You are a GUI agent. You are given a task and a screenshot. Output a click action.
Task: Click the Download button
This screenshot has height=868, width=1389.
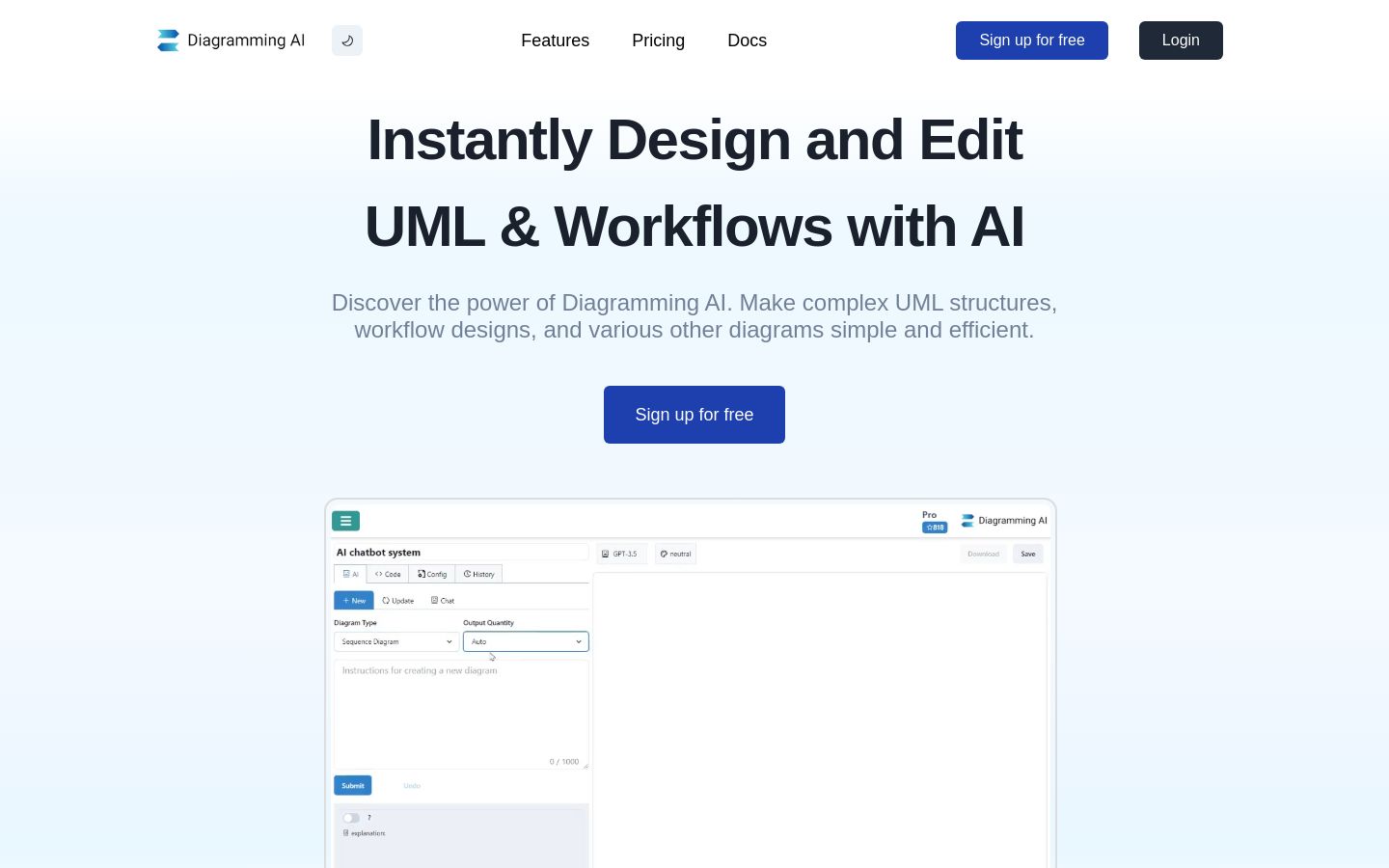click(983, 554)
